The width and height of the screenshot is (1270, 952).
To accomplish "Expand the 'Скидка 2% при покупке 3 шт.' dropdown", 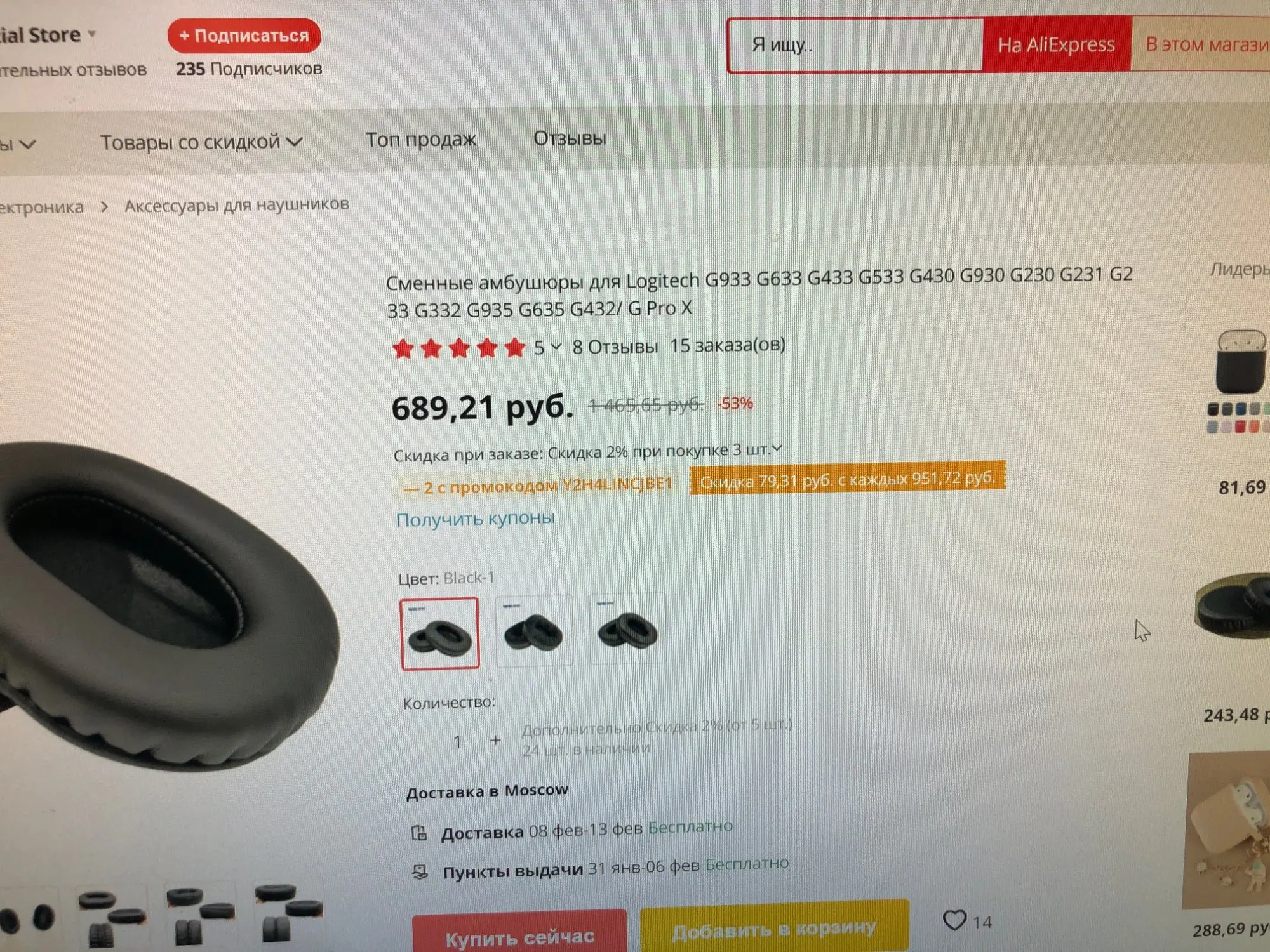I will click(x=777, y=449).
